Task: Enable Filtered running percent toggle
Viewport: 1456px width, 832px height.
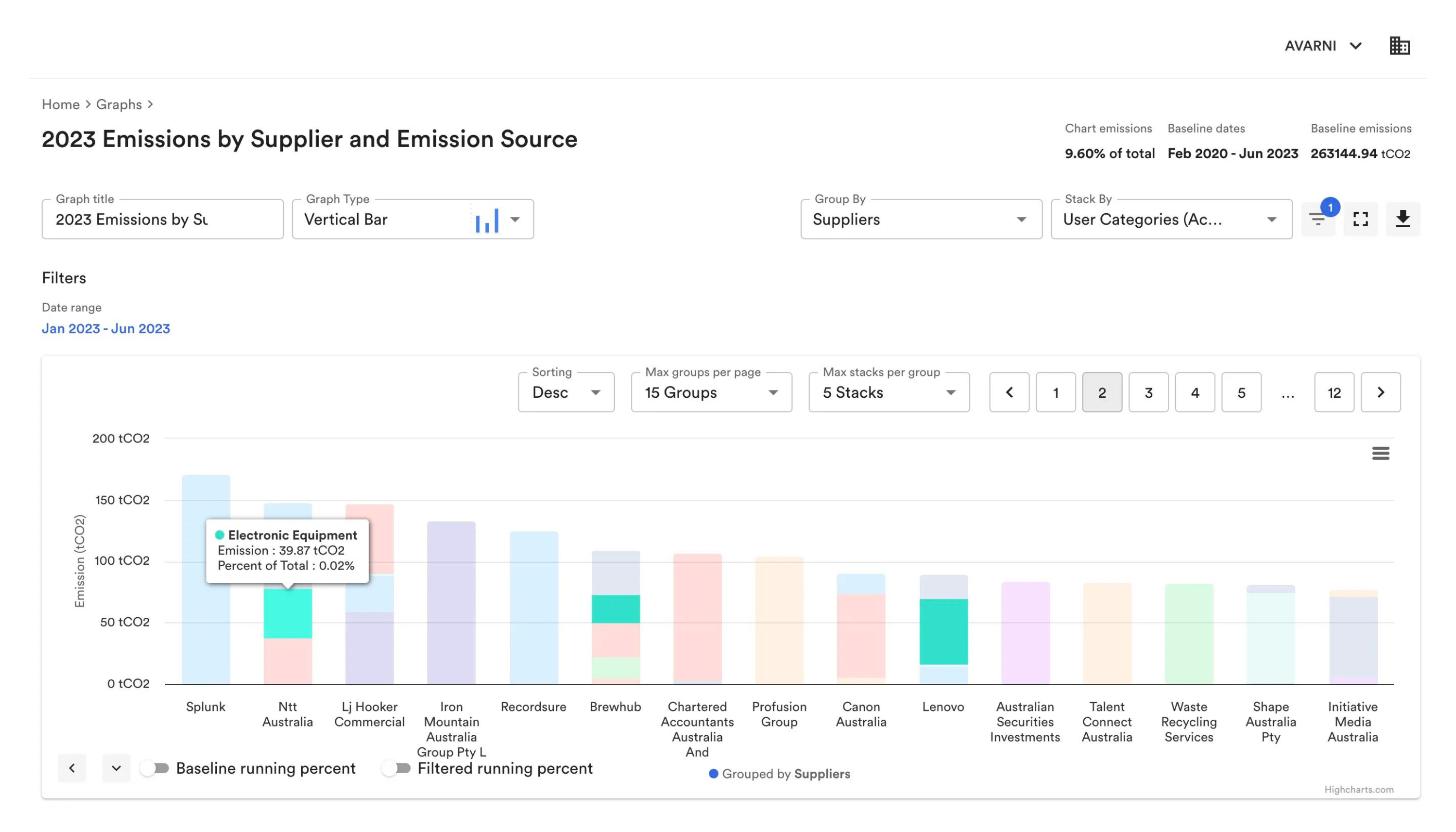Action: pos(397,768)
